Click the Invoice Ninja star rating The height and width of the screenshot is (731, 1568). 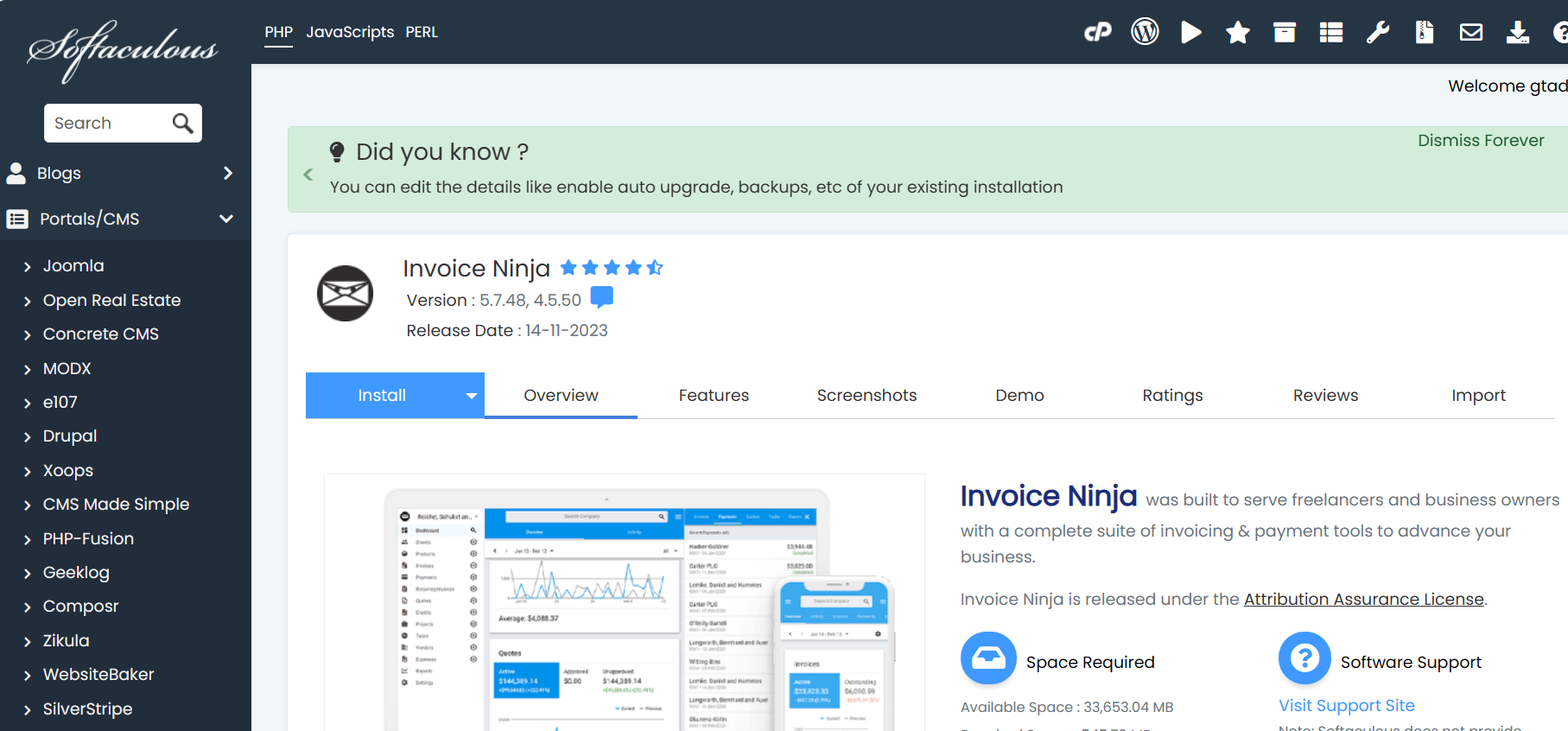(x=612, y=268)
